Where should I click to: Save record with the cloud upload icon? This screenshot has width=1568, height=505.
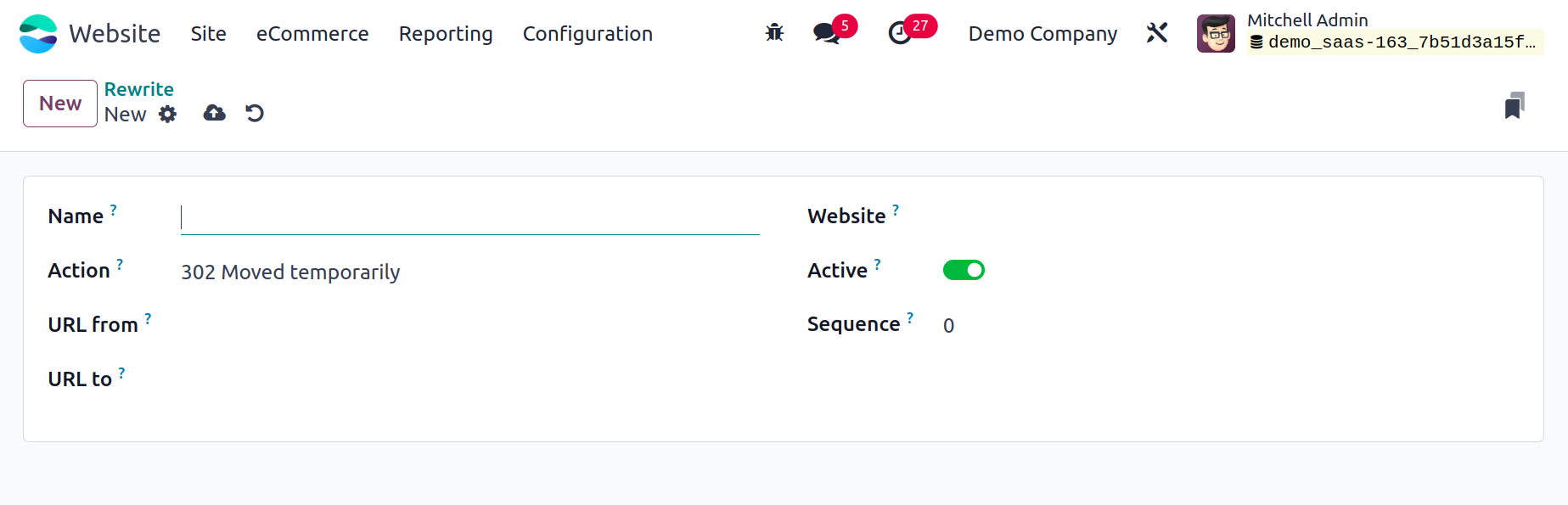tap(215, 113)
